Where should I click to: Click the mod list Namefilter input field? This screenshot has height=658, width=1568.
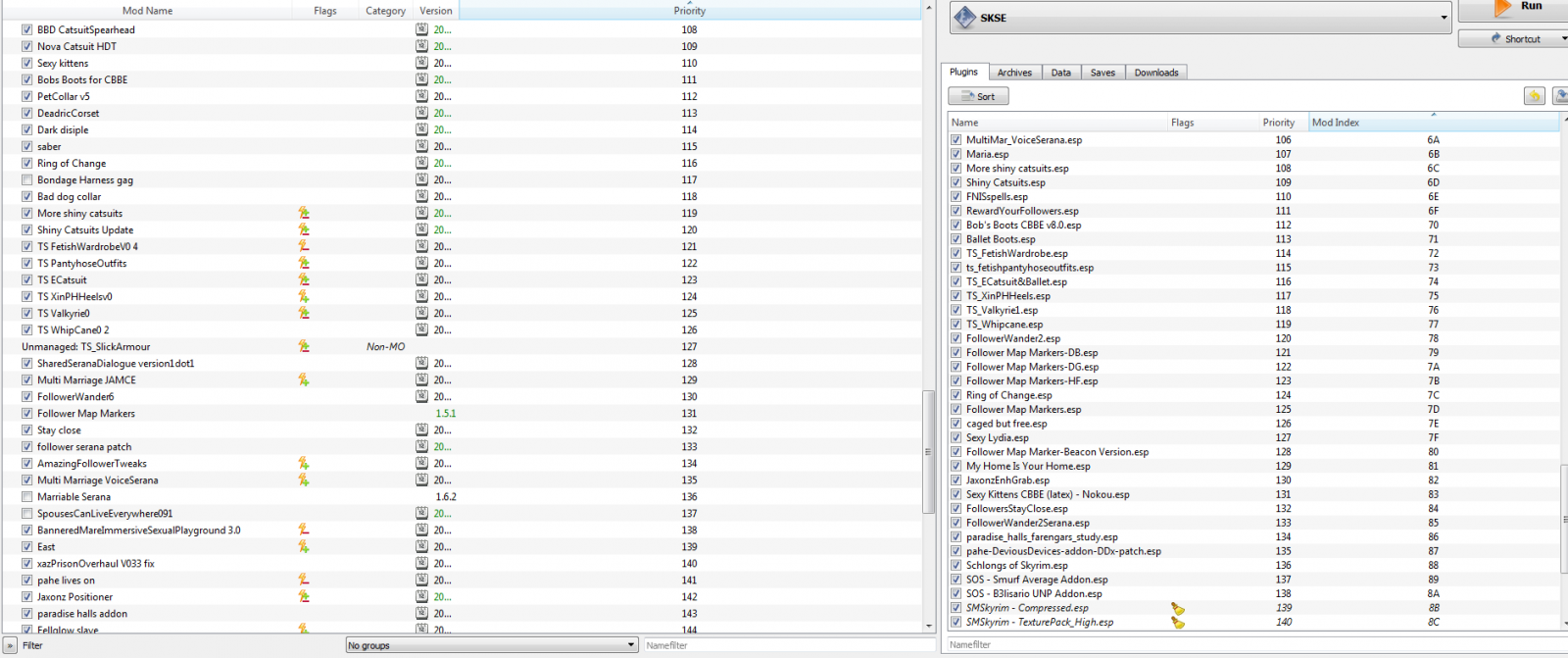click(784, 645)
